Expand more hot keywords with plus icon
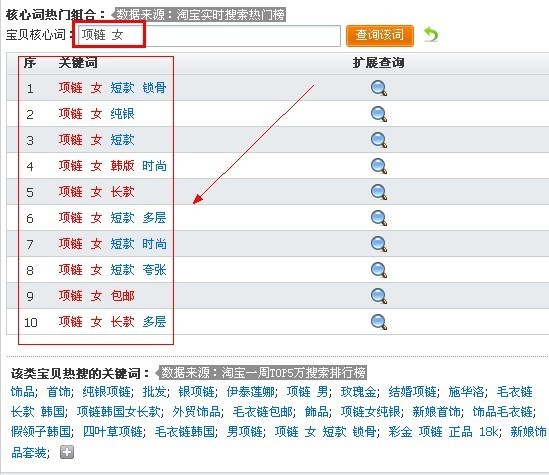This screenshot has width=549, height=475. click(x=67, y=452)
